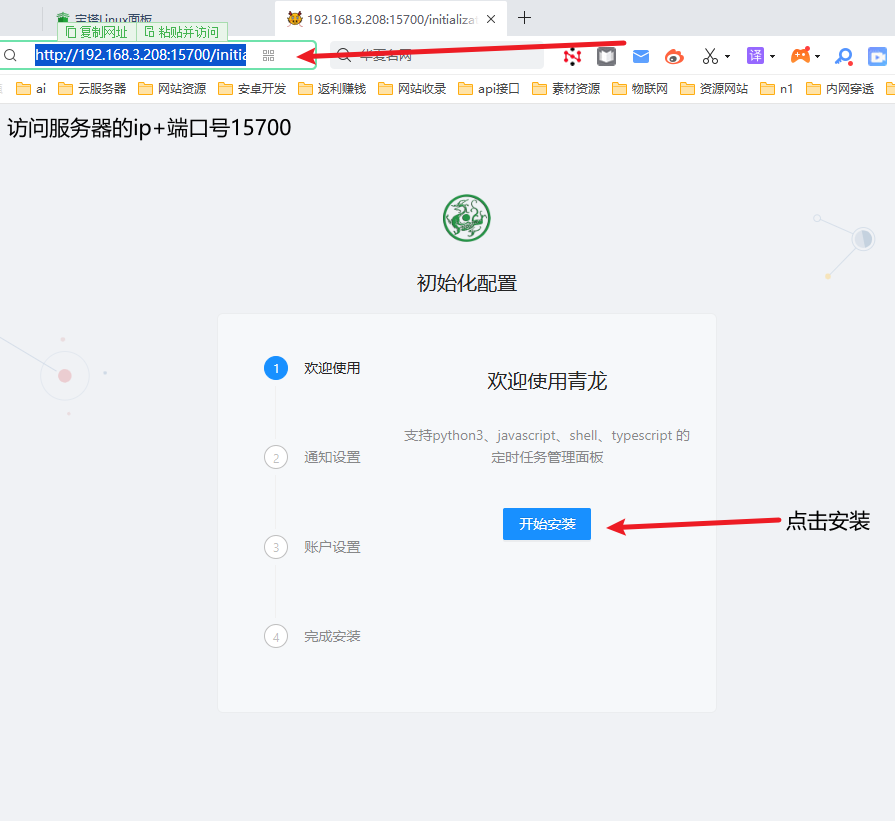This screenshot has width=895, height=821.
Task: Click the blue video camera icon
Action: (x=877, y=56)
